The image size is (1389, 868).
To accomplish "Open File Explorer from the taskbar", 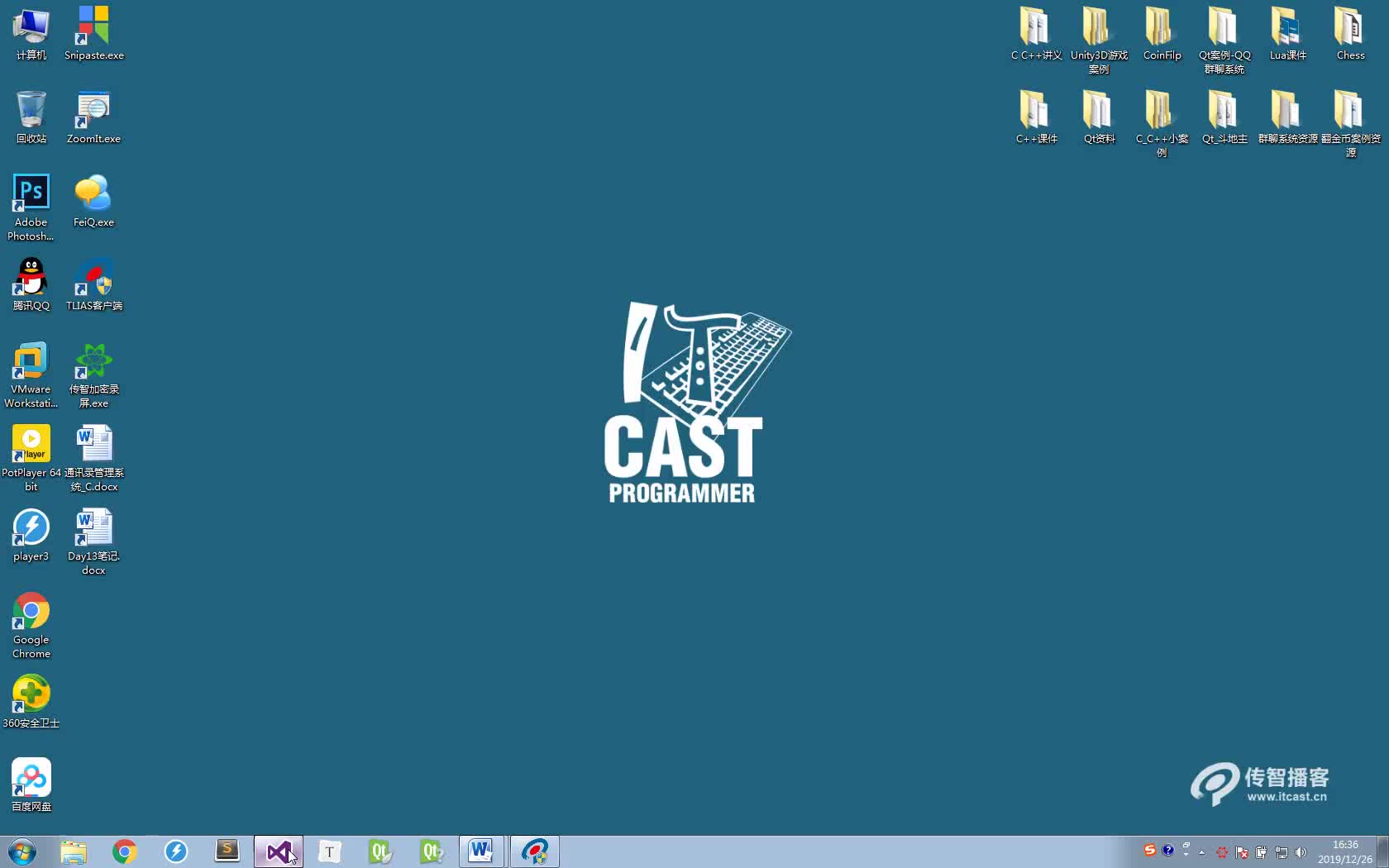I will 74,851.
